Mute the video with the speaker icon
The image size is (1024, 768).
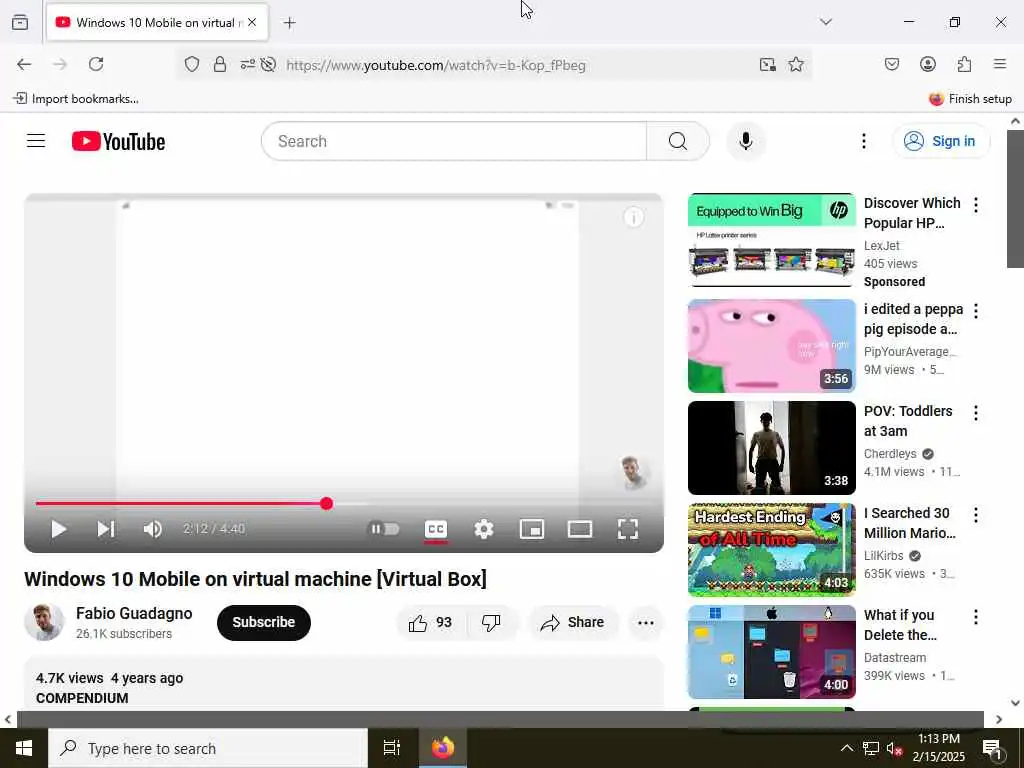tap(152, 529)
